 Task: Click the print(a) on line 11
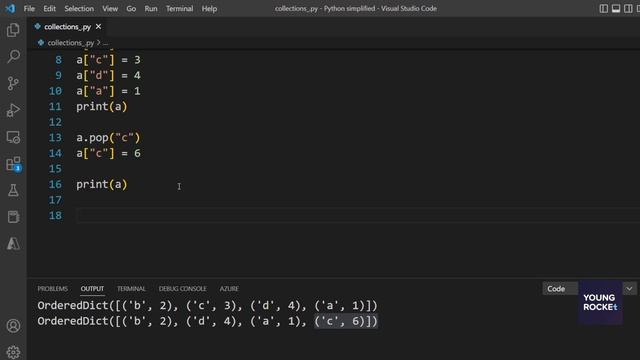pos(102,107)
